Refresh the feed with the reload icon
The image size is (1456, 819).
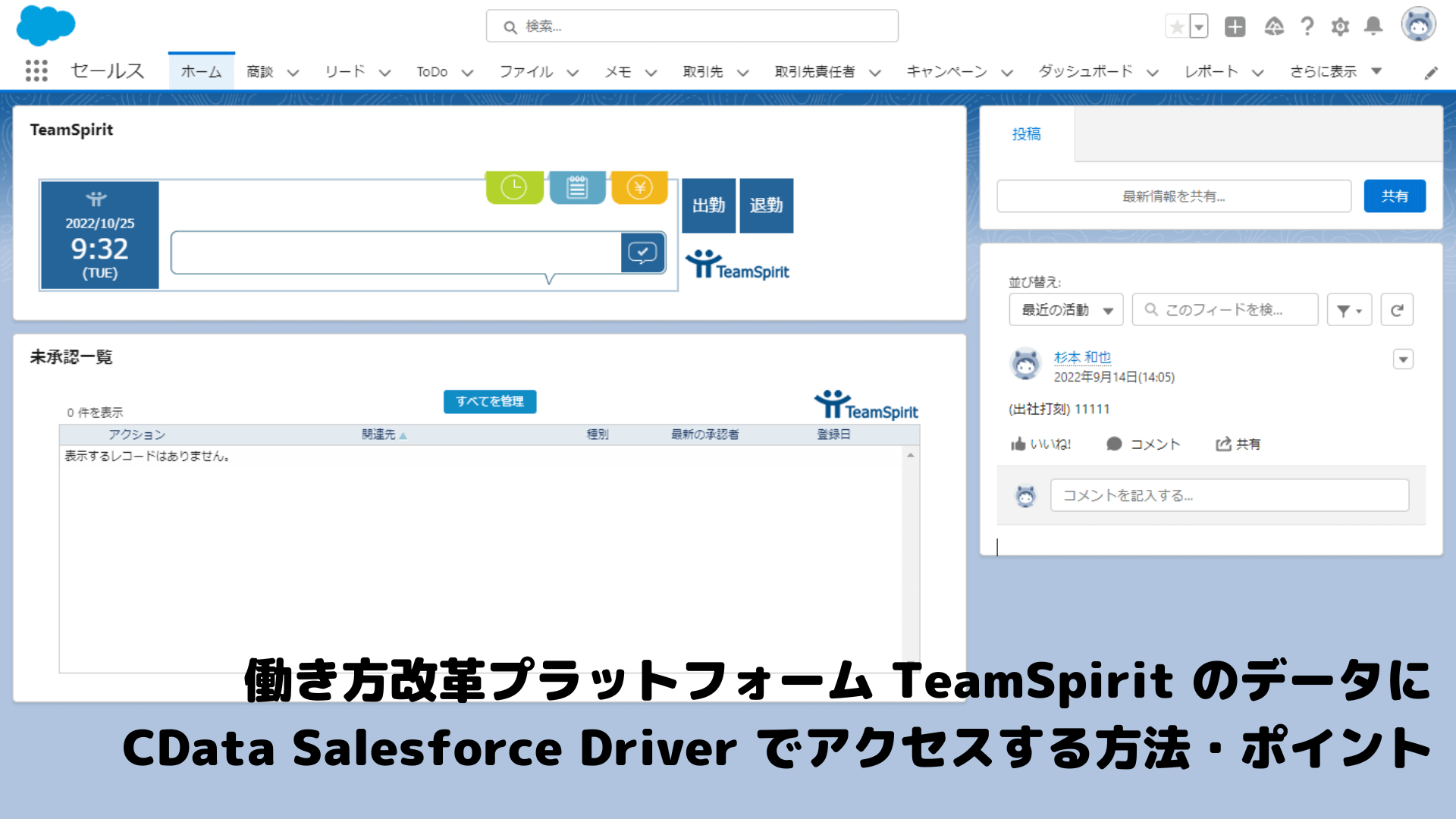(1397, 310)
